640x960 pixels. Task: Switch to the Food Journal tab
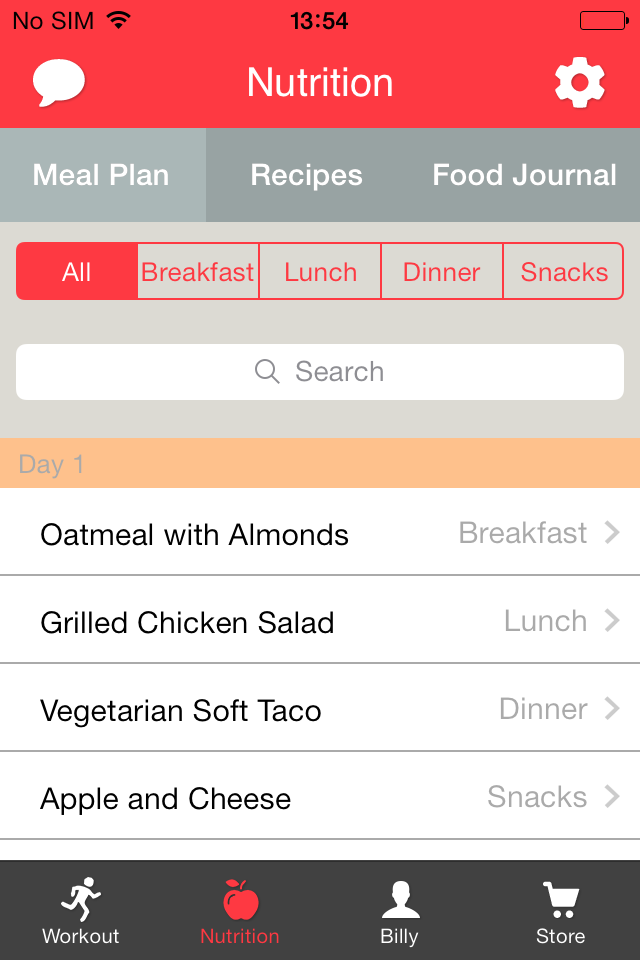tap(524, 175)
